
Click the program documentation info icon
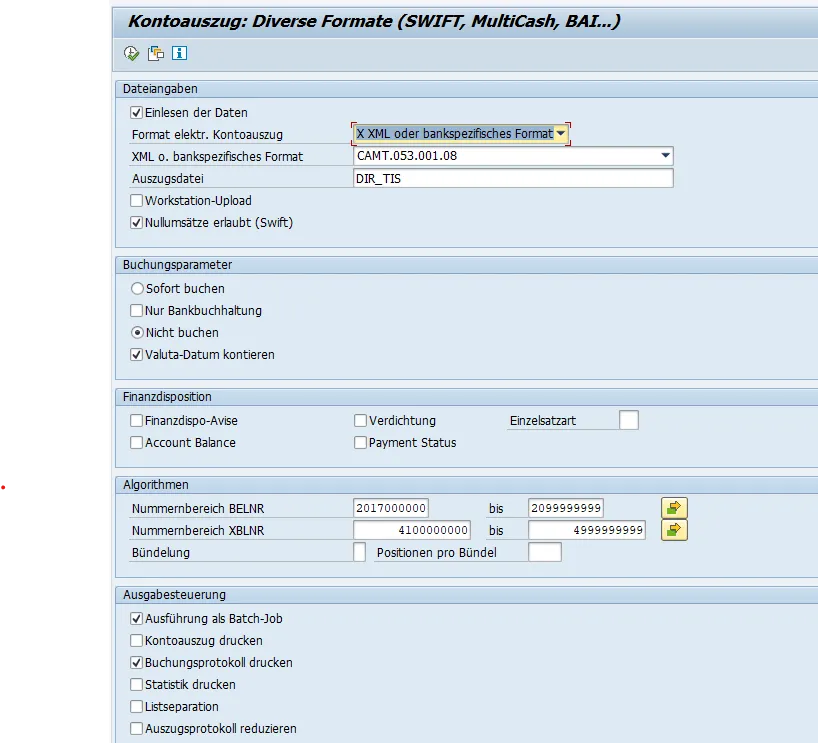(180, 53)
